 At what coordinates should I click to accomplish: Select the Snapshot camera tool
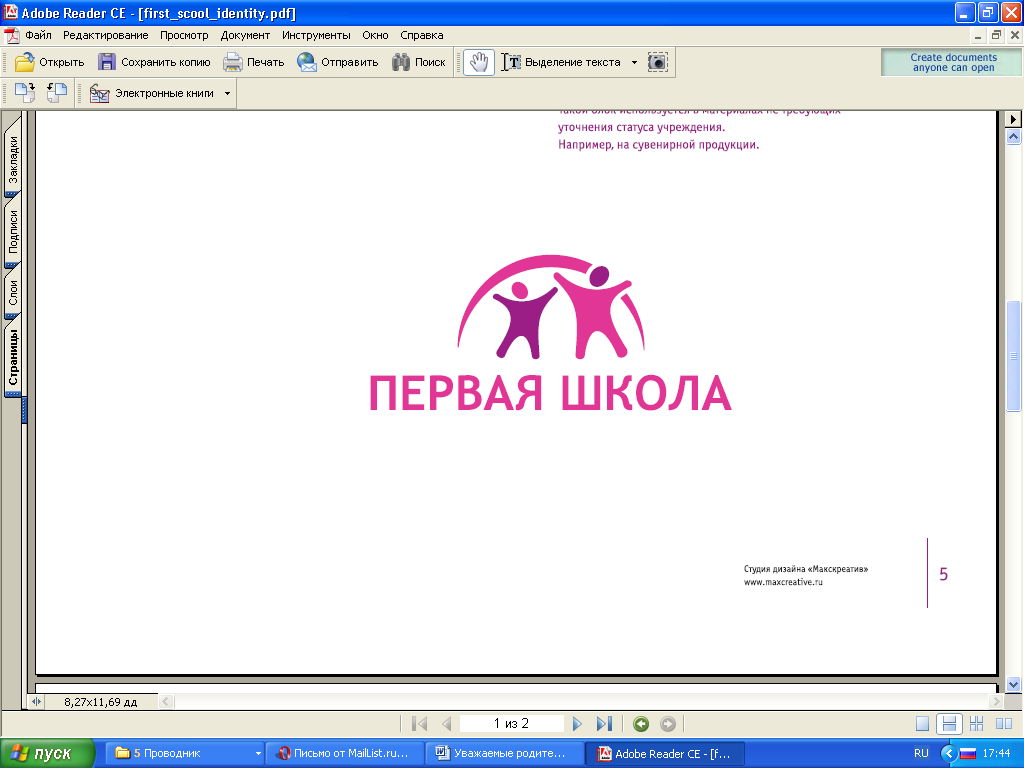[658, 62]
